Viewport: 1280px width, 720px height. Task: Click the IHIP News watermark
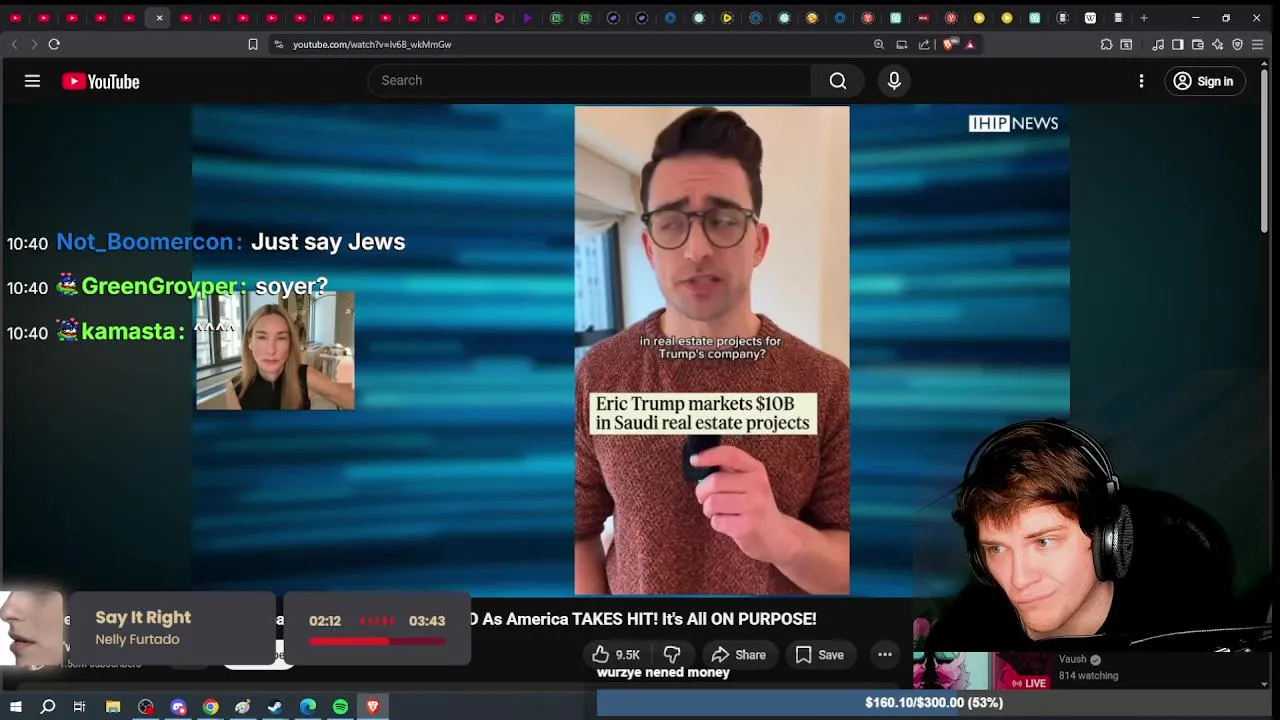(x=1013, y=123)
